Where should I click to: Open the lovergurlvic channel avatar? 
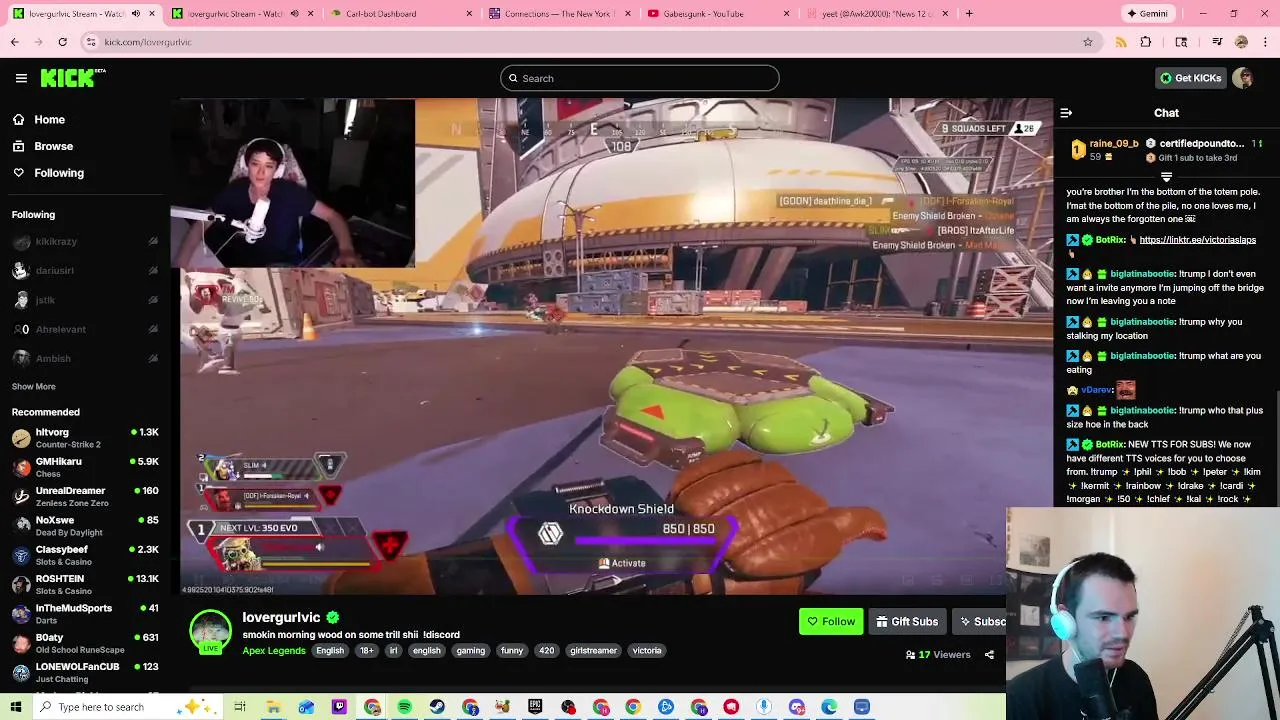[x=210, y=631]
